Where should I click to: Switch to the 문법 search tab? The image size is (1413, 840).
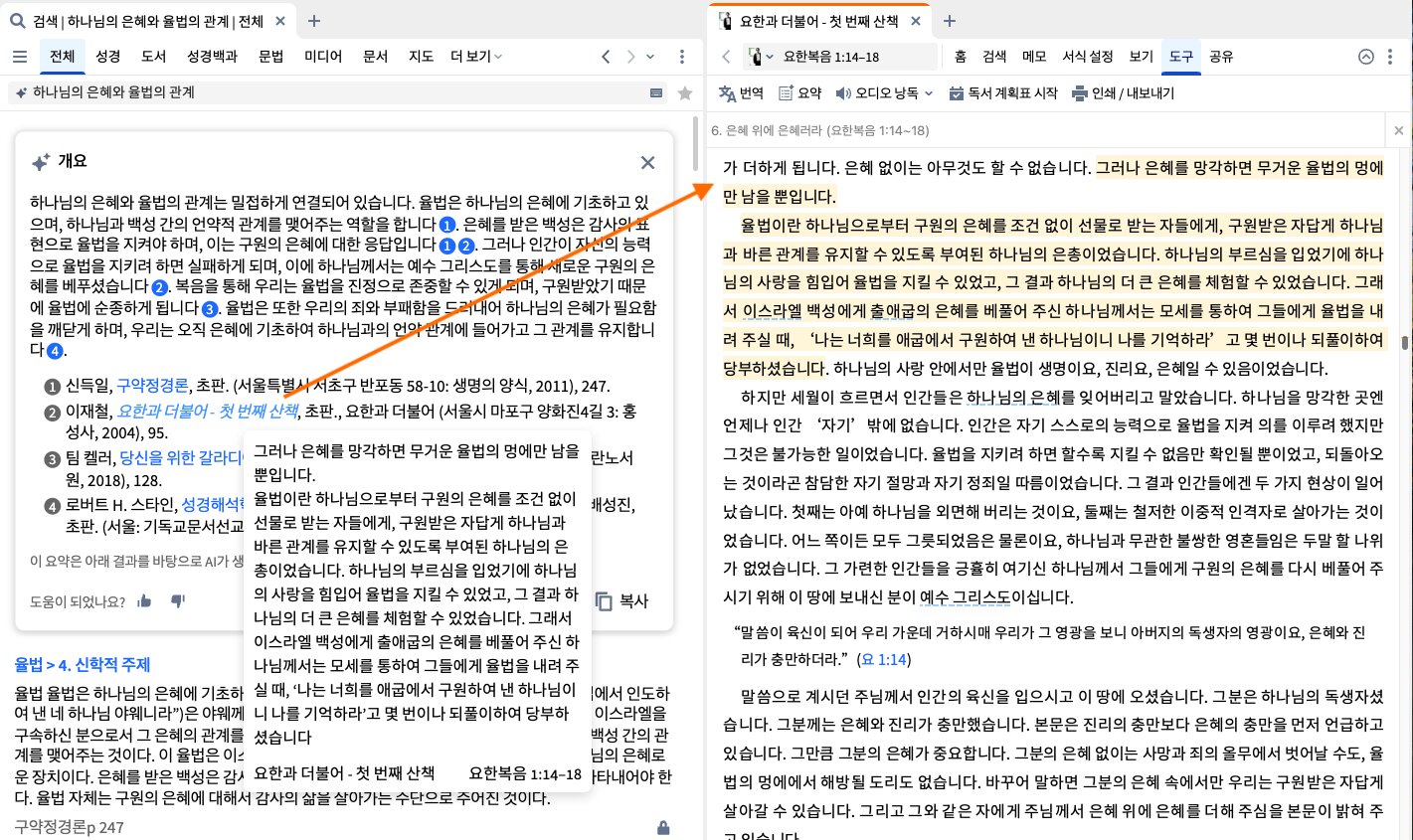270,57
